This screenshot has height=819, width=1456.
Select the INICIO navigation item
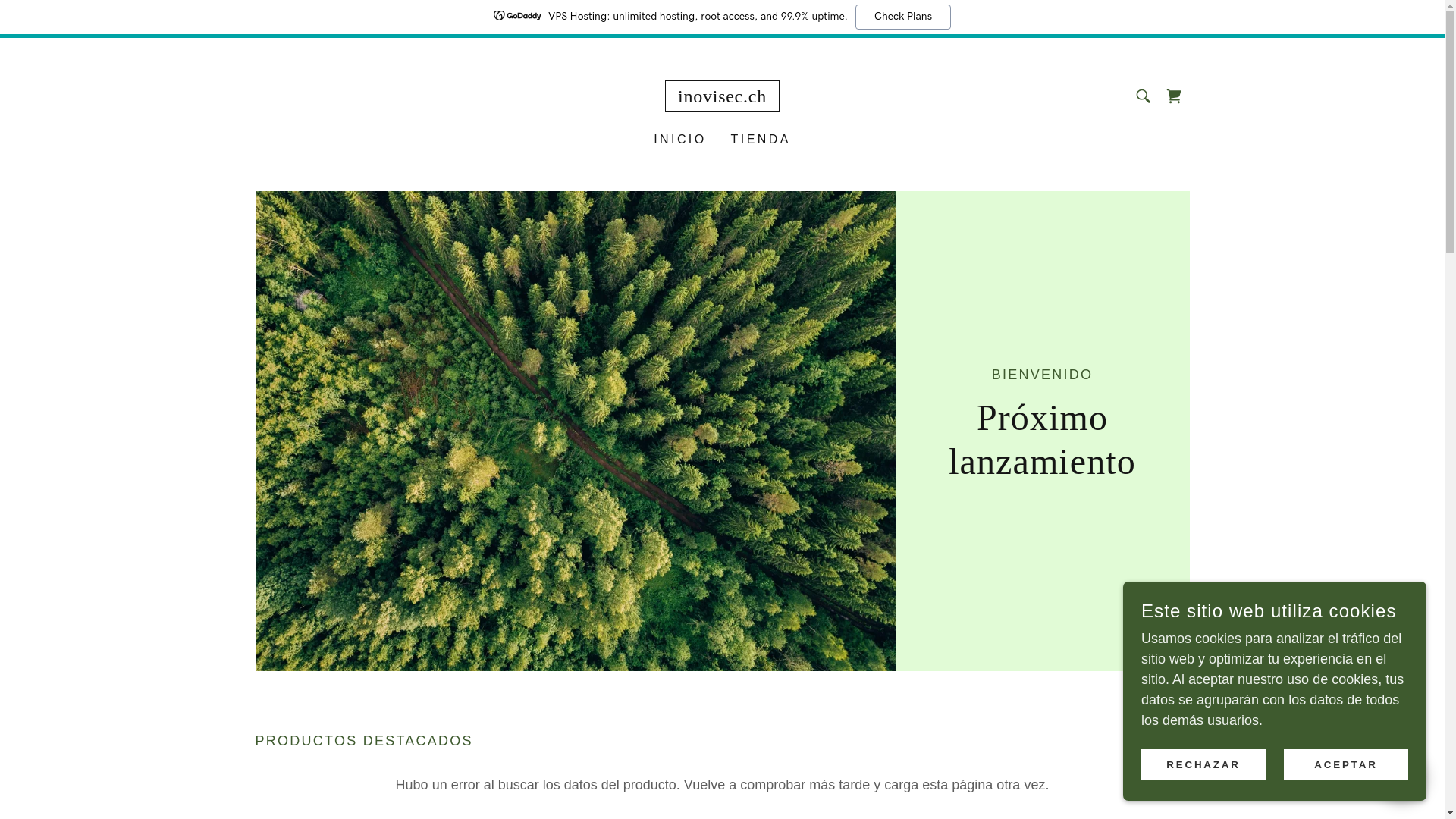(x=679, y=140)
